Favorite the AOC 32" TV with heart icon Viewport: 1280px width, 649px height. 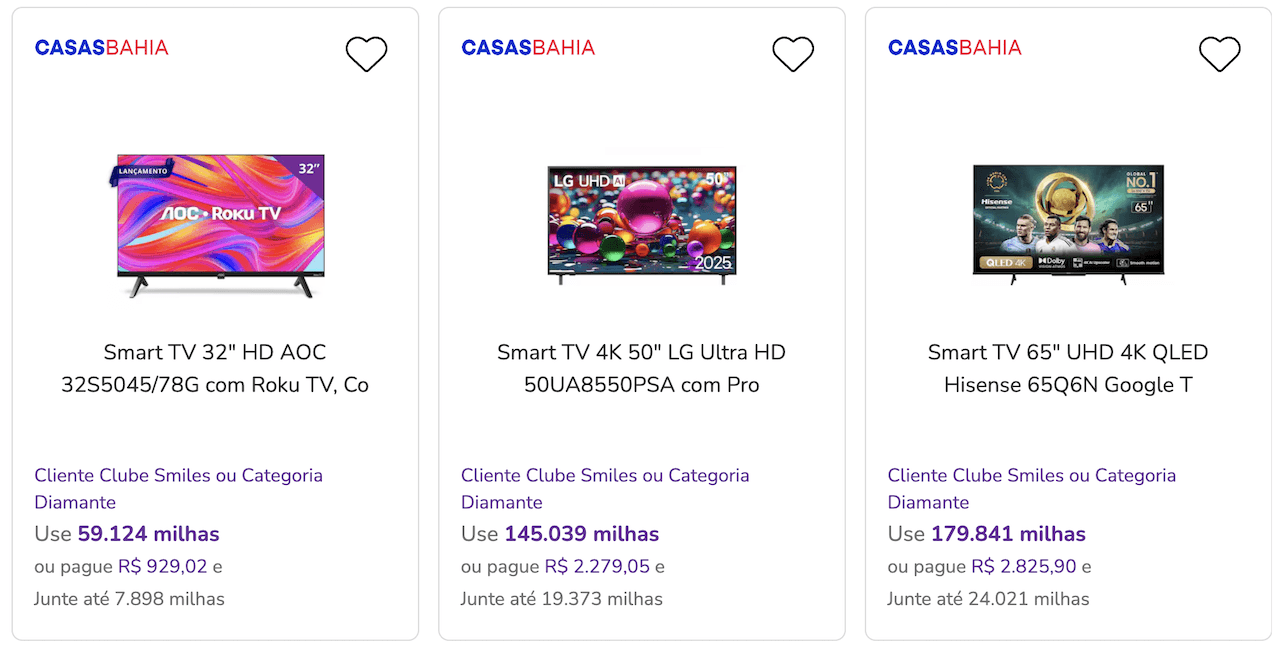click(366, 54)
